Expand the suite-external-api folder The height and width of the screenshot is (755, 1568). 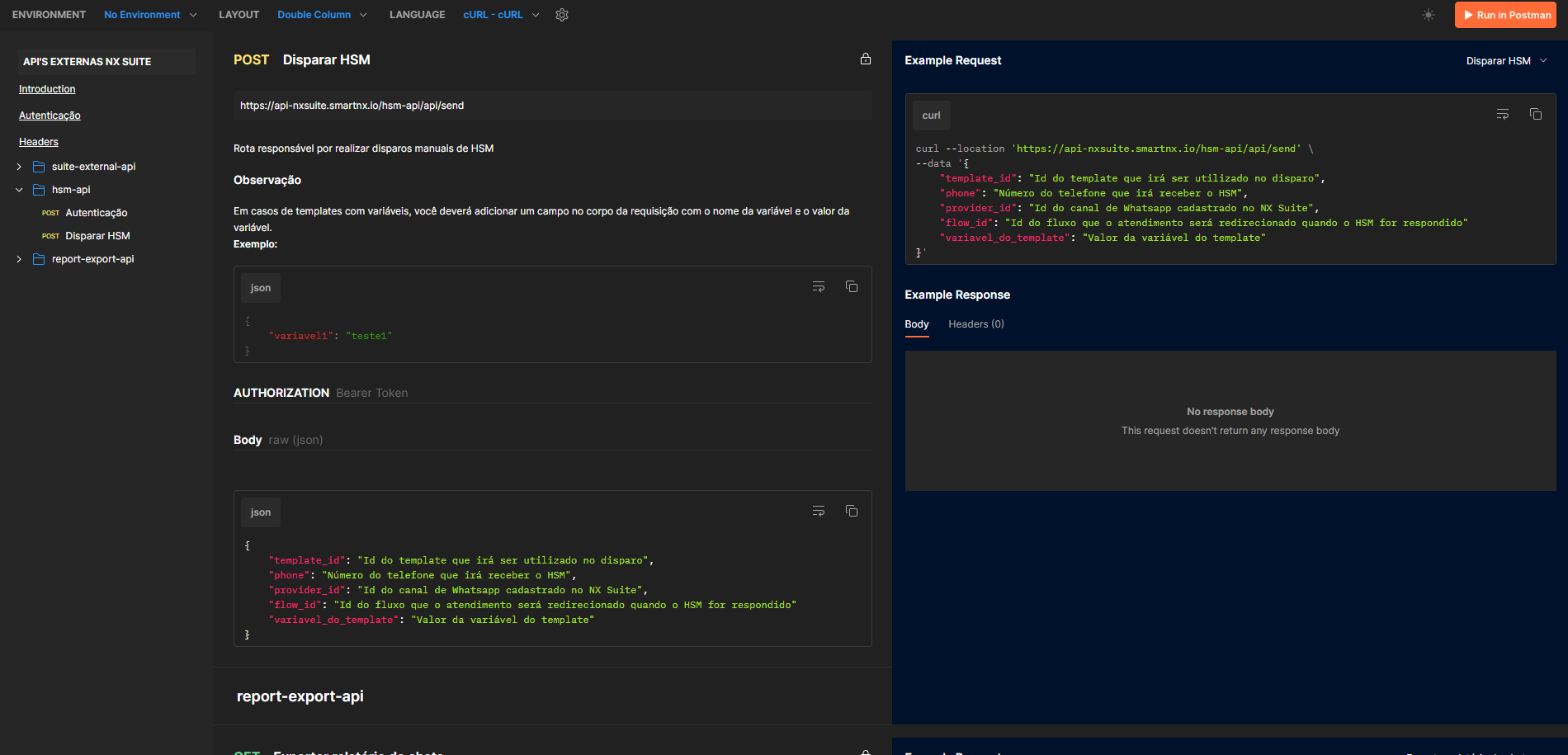pos(19,167)
